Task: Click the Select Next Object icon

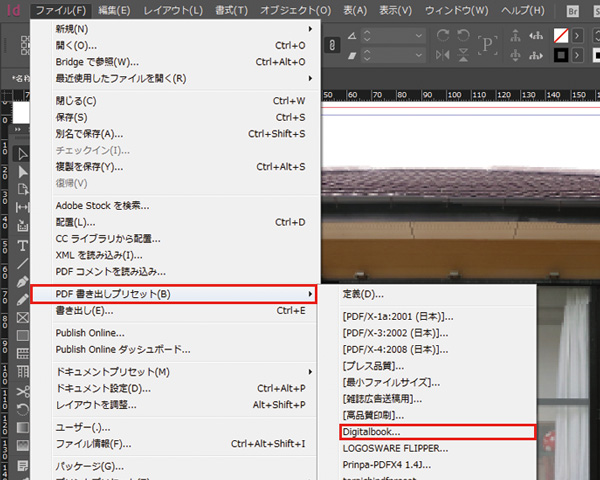Action: click(x=536, y=56)
